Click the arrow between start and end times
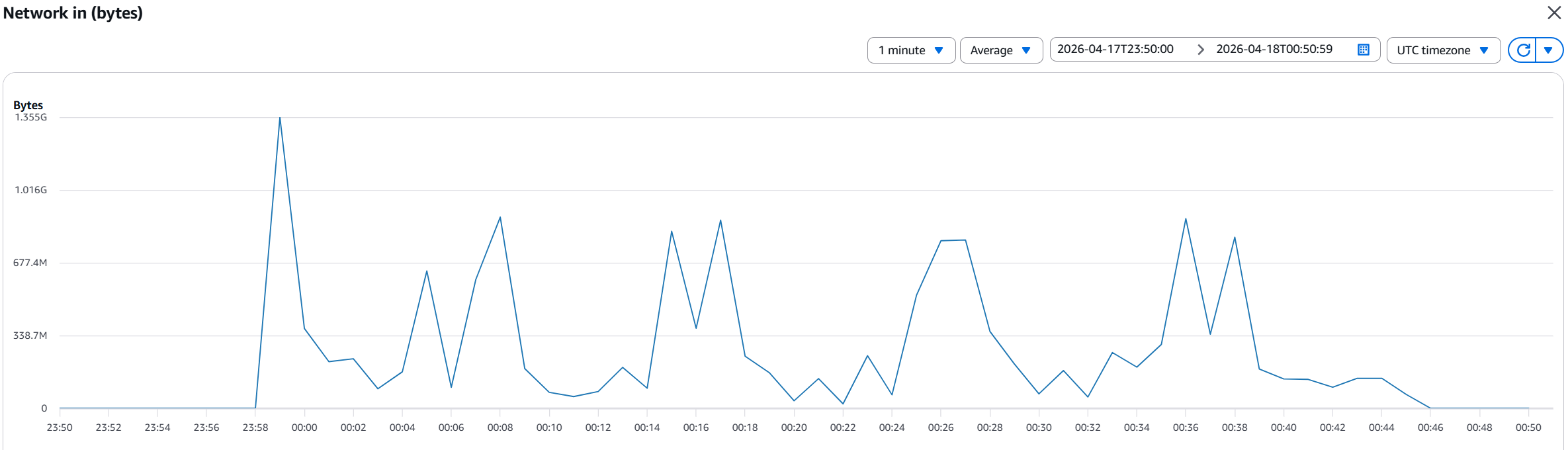Image resolution: width=1568 pixels, height=450 pixels. (1200, 50)
